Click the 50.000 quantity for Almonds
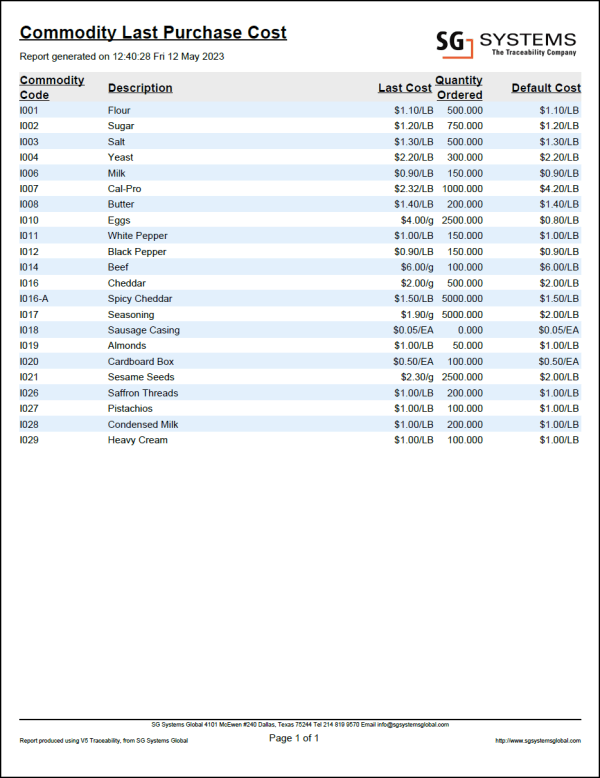600x778 pixels. pyautogui.click(x=467, y=346)
